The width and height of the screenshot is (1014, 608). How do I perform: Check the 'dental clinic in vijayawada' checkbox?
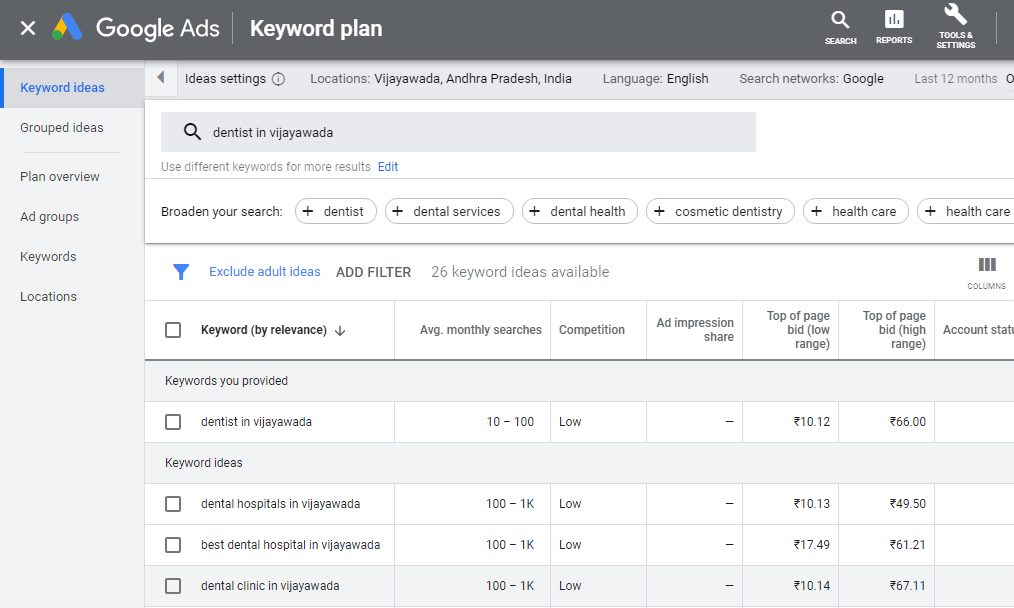[x=173, y=586]
